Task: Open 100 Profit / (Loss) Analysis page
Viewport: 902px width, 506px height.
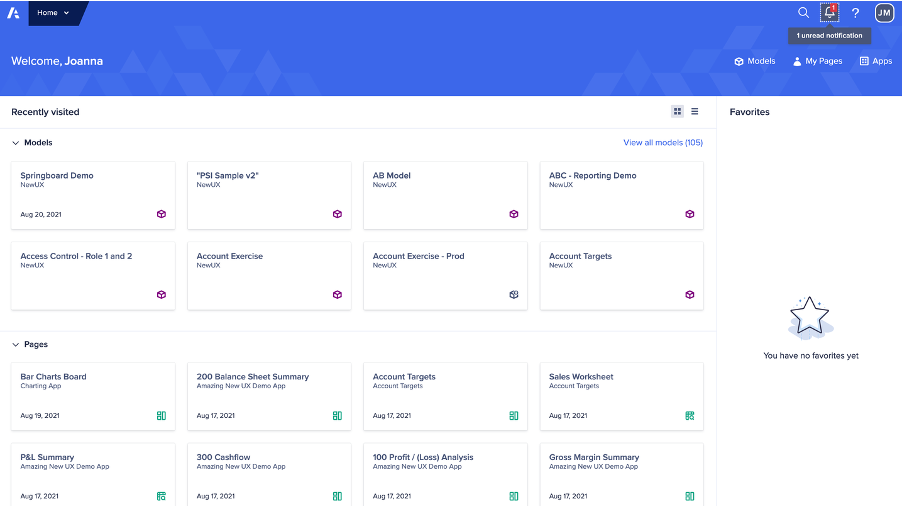Action: click(x=423, y=457)
